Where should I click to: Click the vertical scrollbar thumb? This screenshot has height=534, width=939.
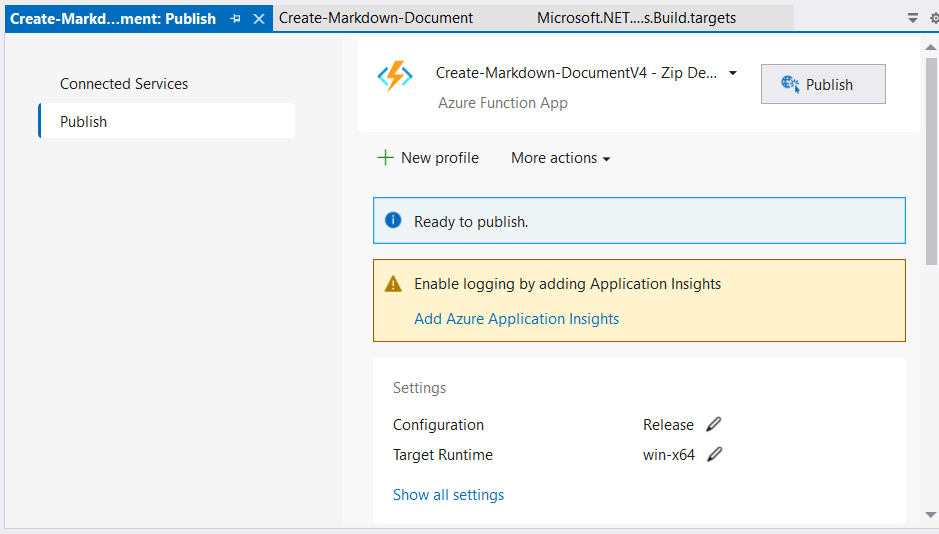coord(931,161)
